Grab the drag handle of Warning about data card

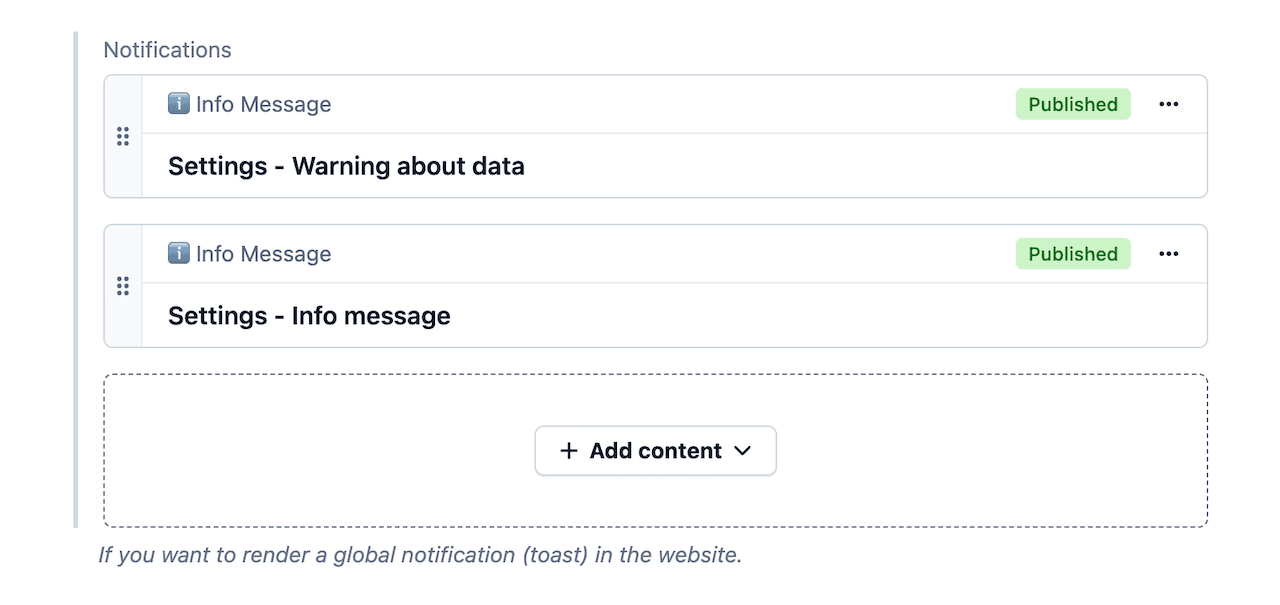[123, 137]
